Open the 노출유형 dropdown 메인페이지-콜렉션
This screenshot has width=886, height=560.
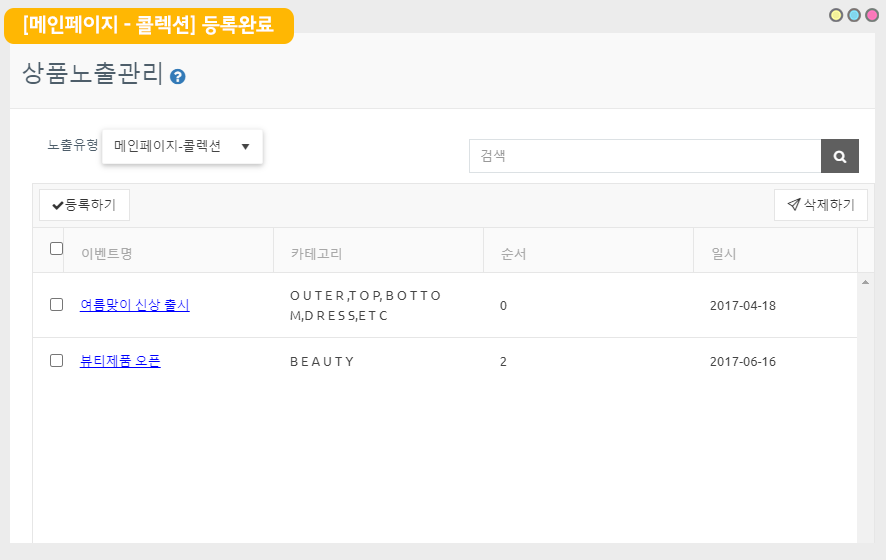(x=182, y=146)
